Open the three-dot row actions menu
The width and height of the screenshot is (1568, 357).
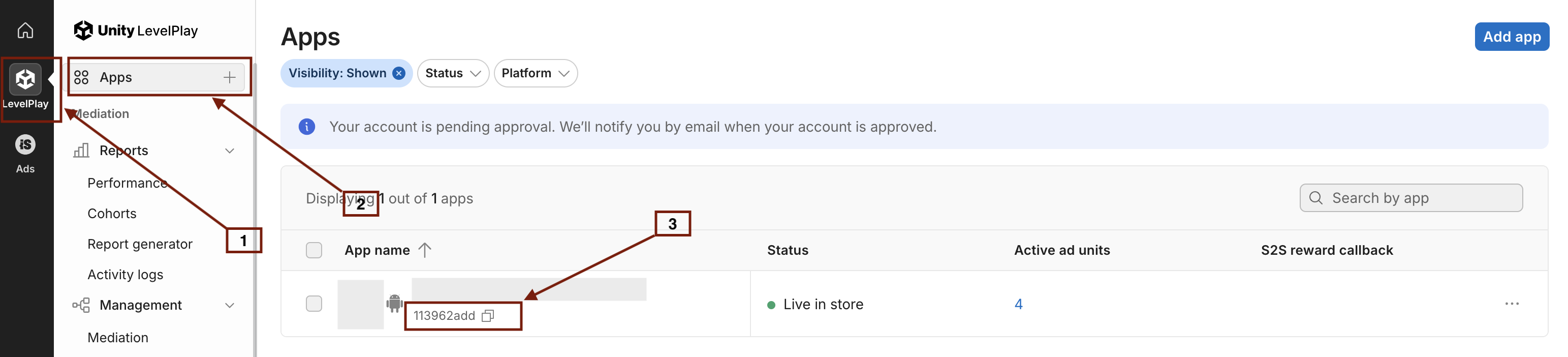pos(1512,304)
